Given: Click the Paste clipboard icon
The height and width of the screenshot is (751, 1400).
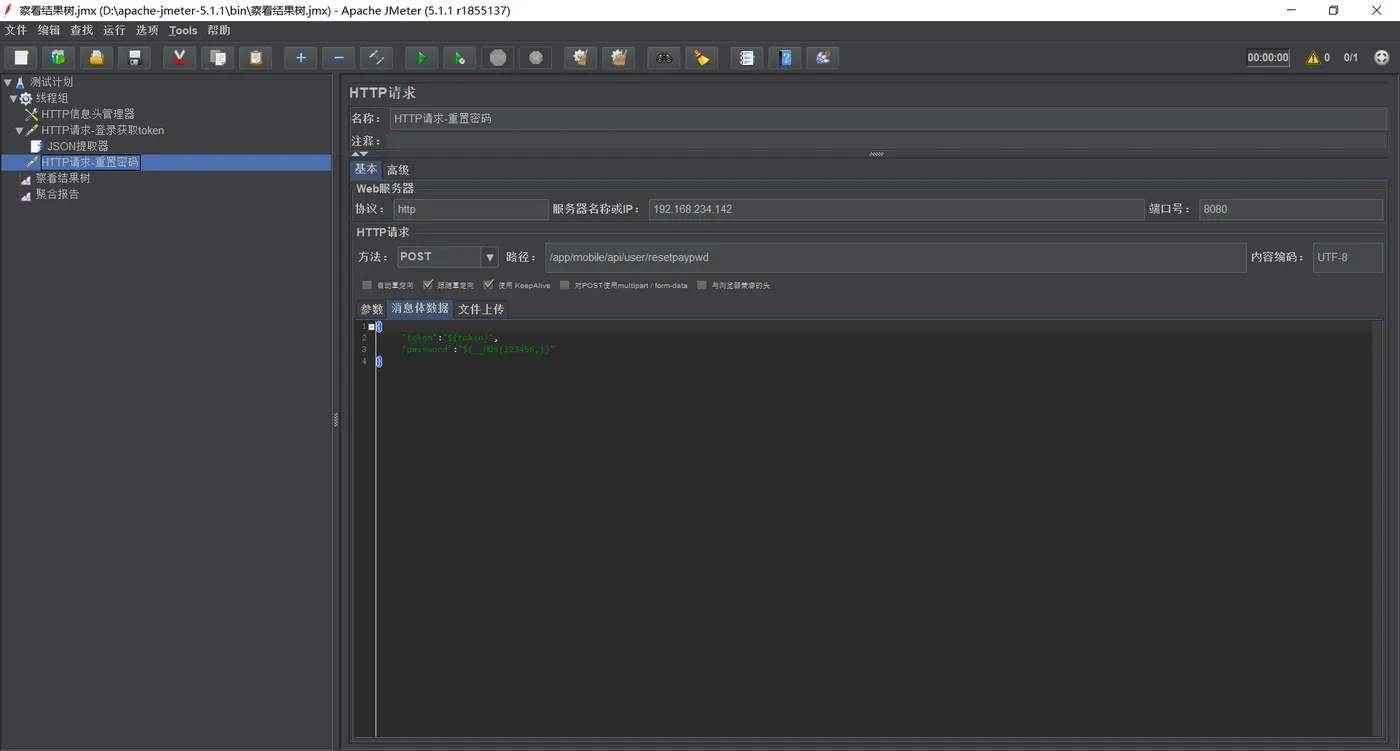Looking at the screenshot, I should (x=255, y=58).
